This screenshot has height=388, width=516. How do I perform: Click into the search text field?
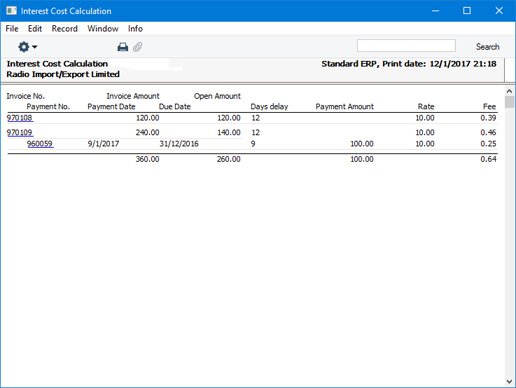(x=406, y=46)
